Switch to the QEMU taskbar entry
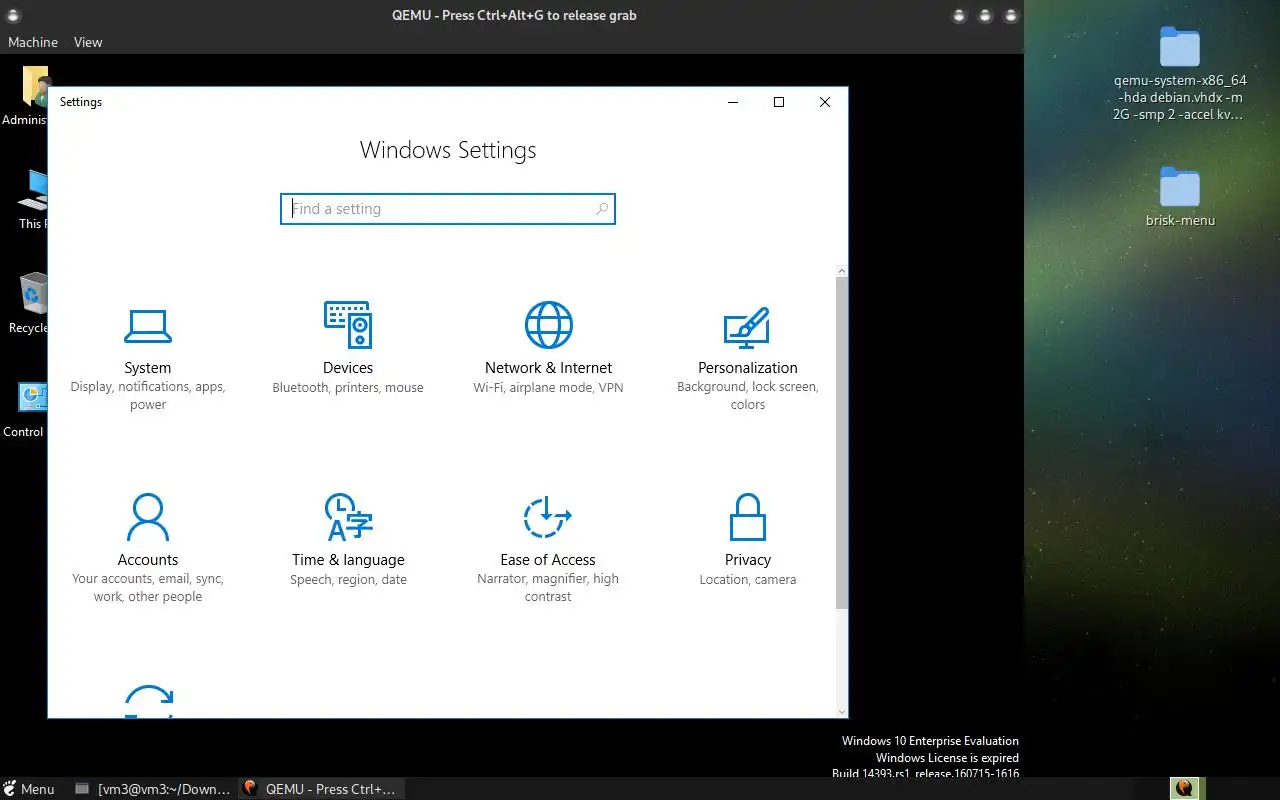1280x800 pixels. 321,789
